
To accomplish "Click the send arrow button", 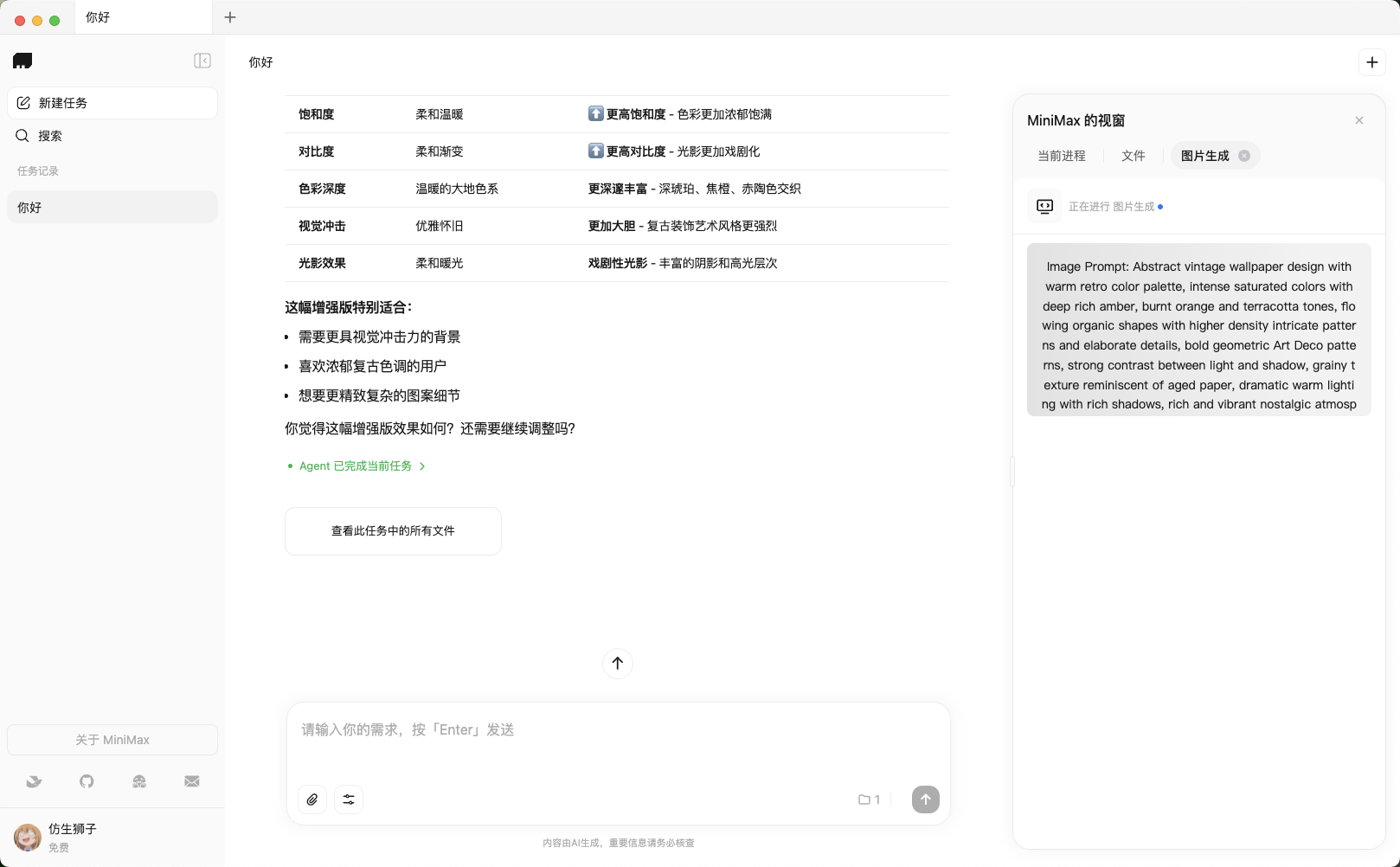I will [925, 800].
